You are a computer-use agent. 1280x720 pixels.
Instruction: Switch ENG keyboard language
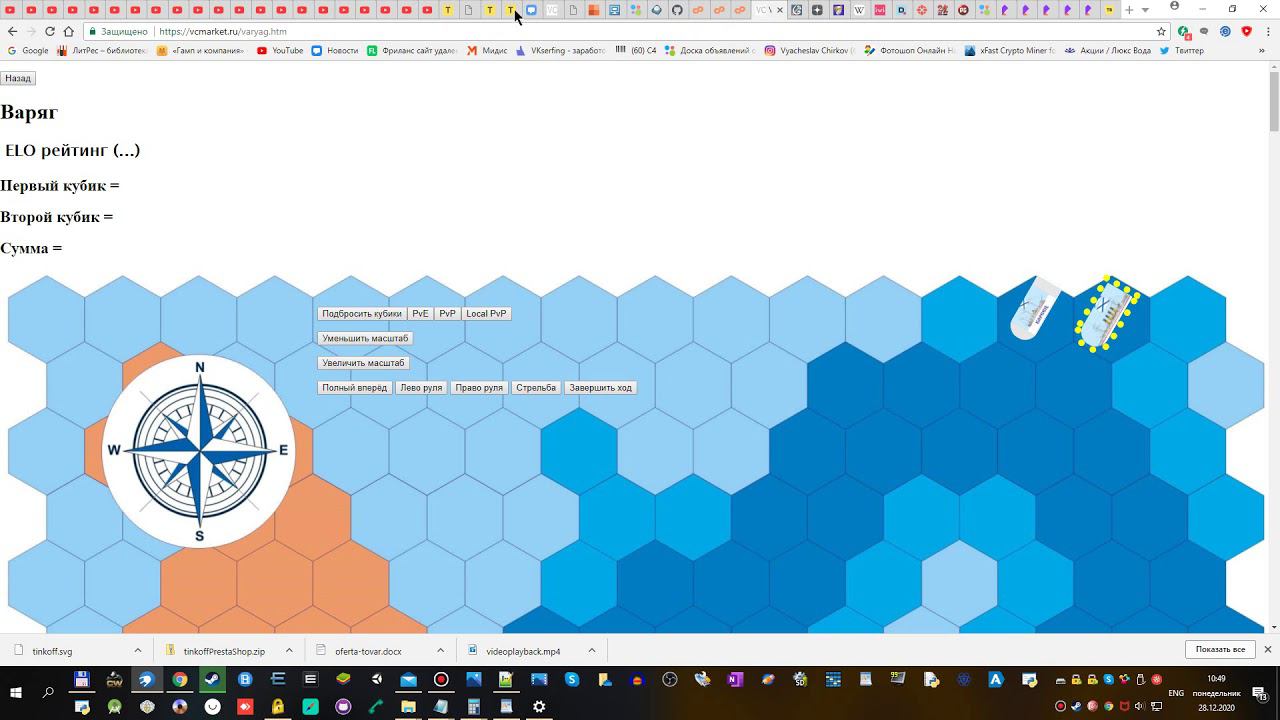(x=1176, y=692)
